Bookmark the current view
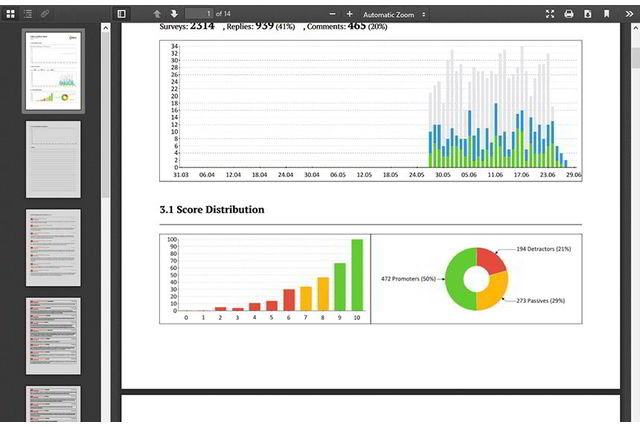The width and height of the screenshot is (640, 426). 607,14
